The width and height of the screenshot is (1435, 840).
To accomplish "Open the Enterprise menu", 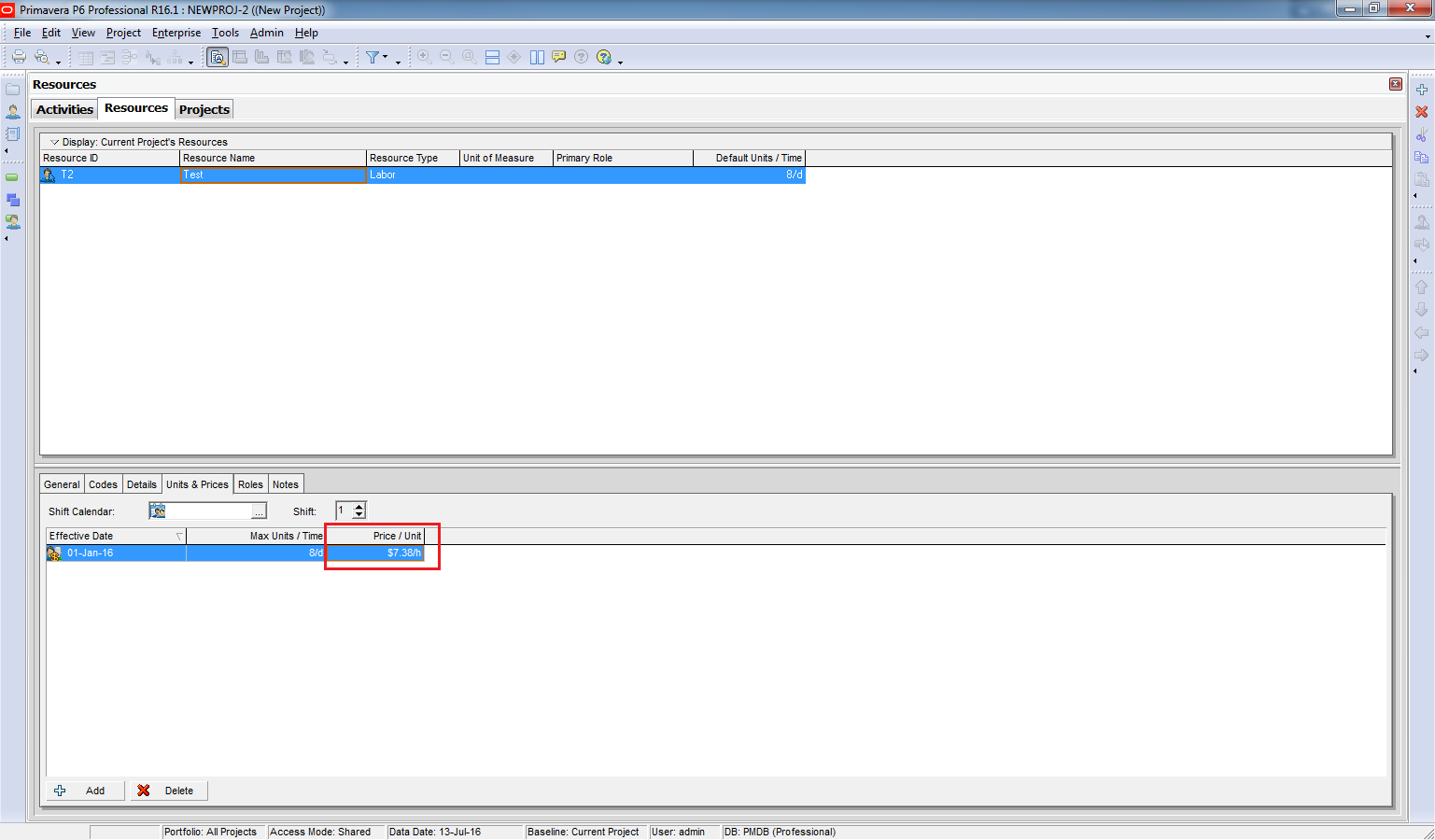I will 176,33.
